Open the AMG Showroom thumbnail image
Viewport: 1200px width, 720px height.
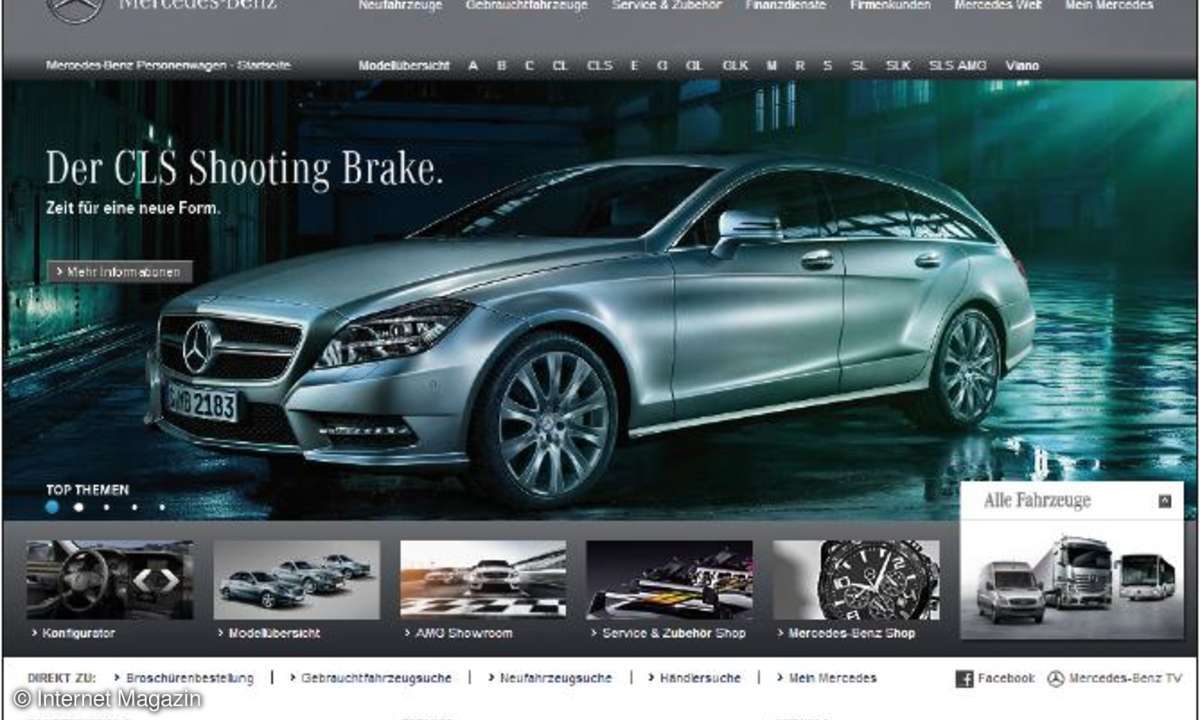483,580
